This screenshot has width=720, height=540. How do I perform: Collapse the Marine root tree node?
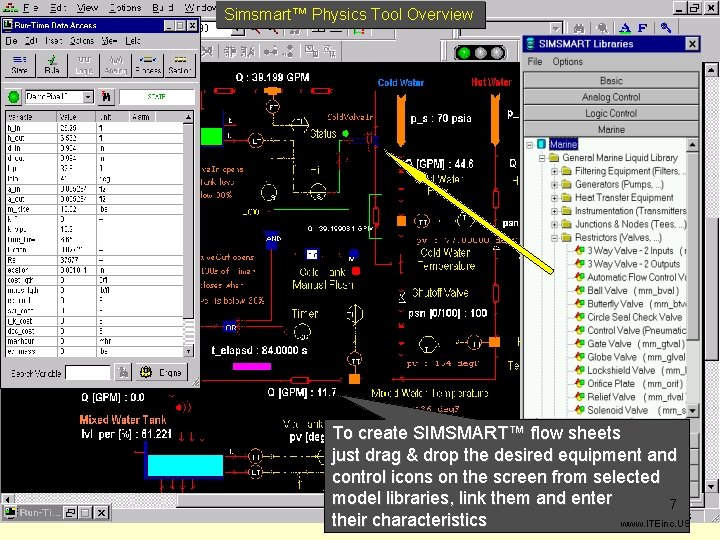(529, 145)
